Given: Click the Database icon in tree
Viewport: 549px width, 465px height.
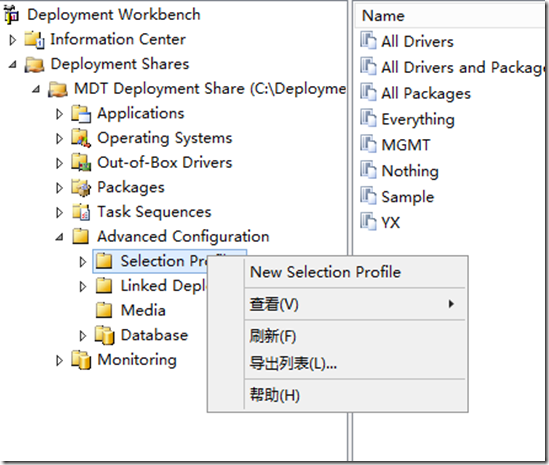Looking at the screenshot, I should pos(104,335).
